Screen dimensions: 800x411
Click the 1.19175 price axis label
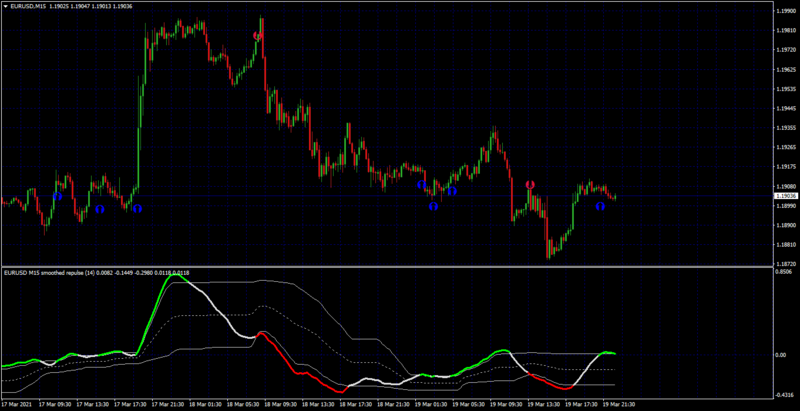785,167
